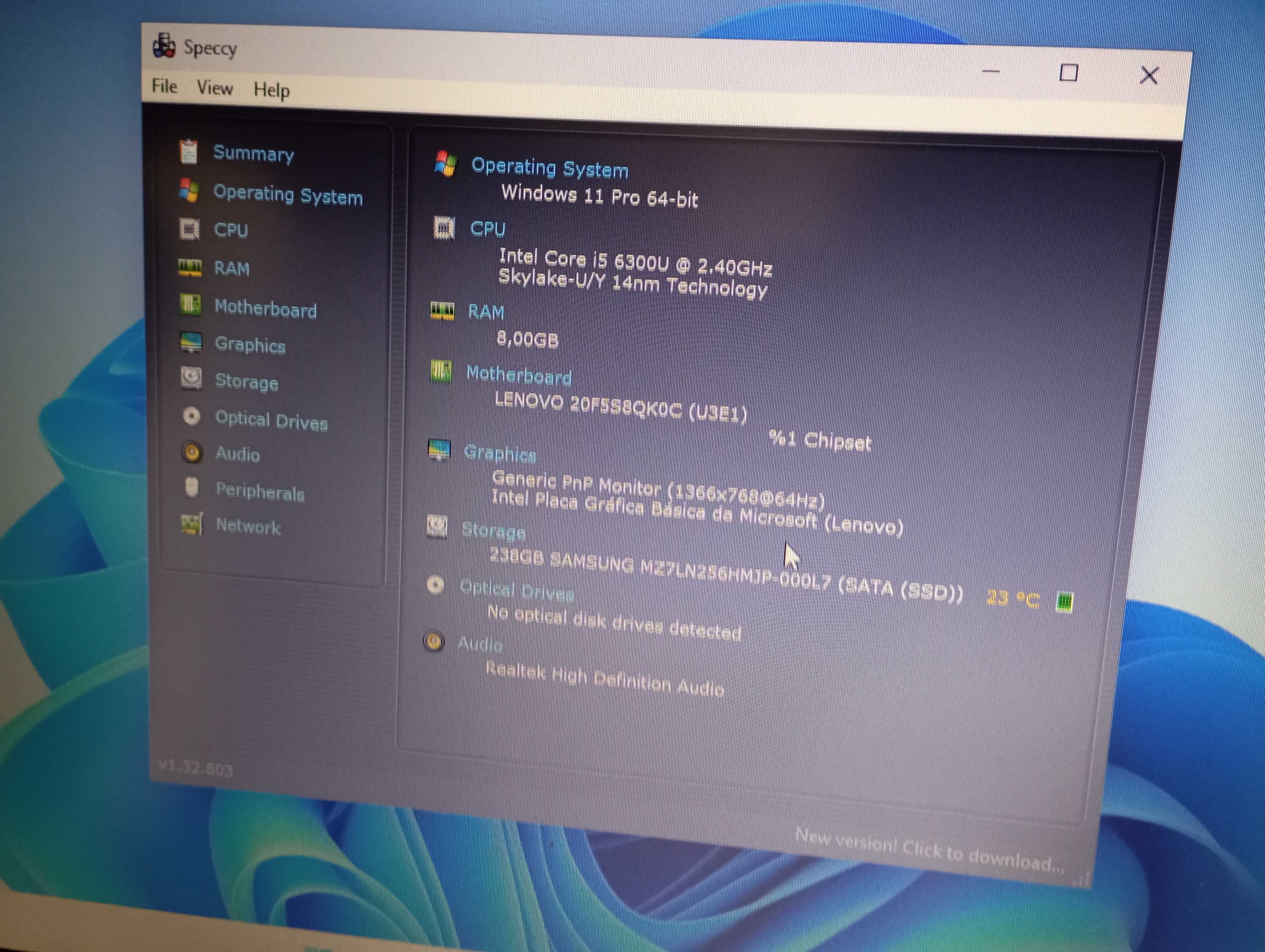The width and height of the screenshot is (1265, 952).
Task: Click the Audio icon in summary pane
Action: tap(434, 641)
